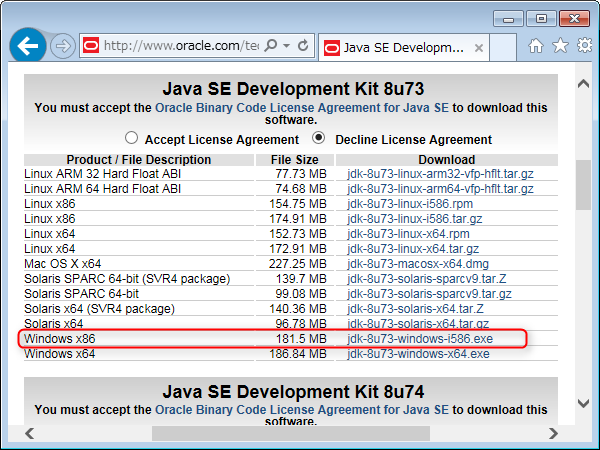This screenshot has width=600, height=450.
Task: Maximize the browser window
Action: coord(541,18)
